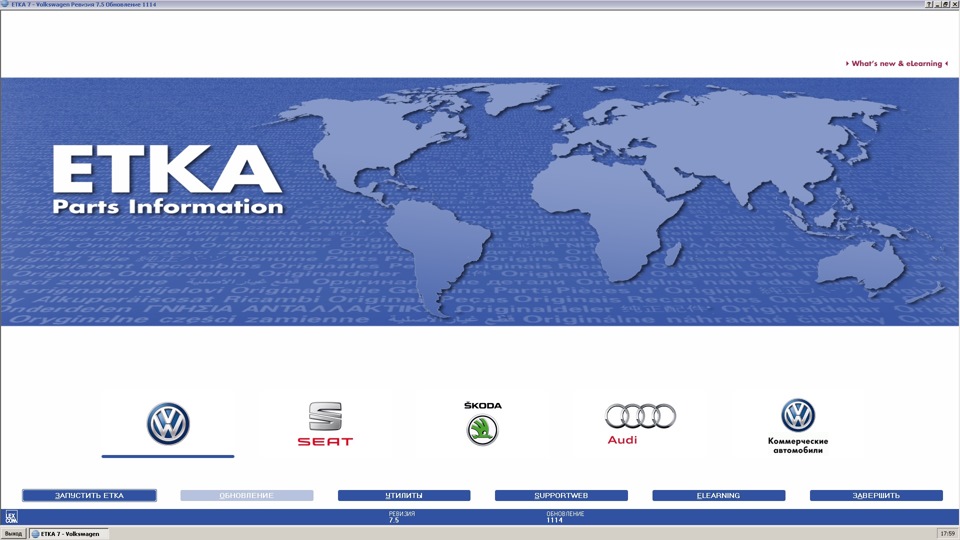Close the ETKA window

click(x=954, y=4)
